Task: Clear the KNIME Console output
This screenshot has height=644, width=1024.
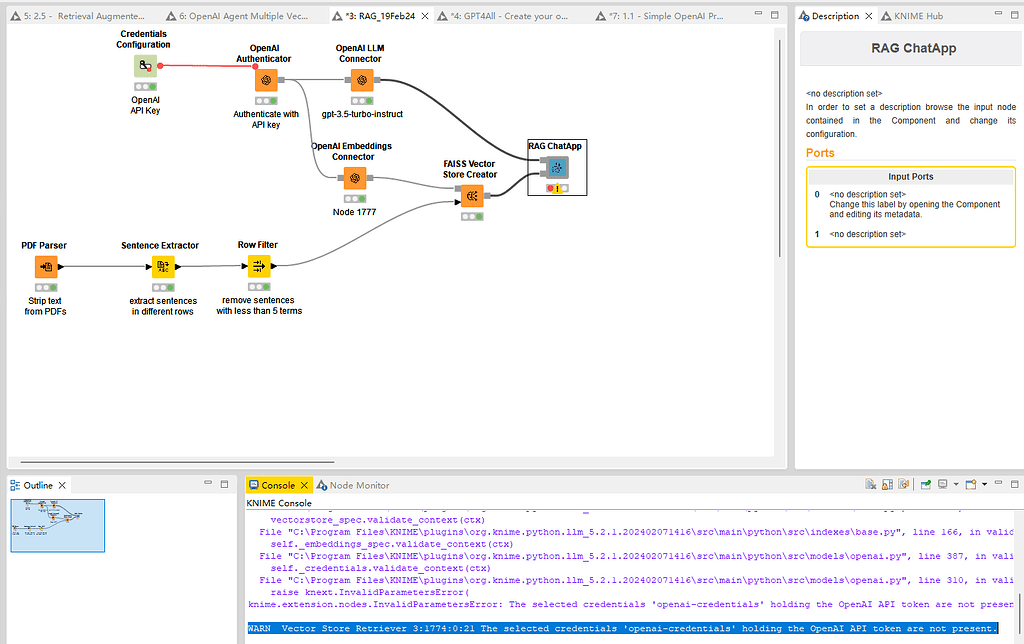Action: [x=871, y=484]
